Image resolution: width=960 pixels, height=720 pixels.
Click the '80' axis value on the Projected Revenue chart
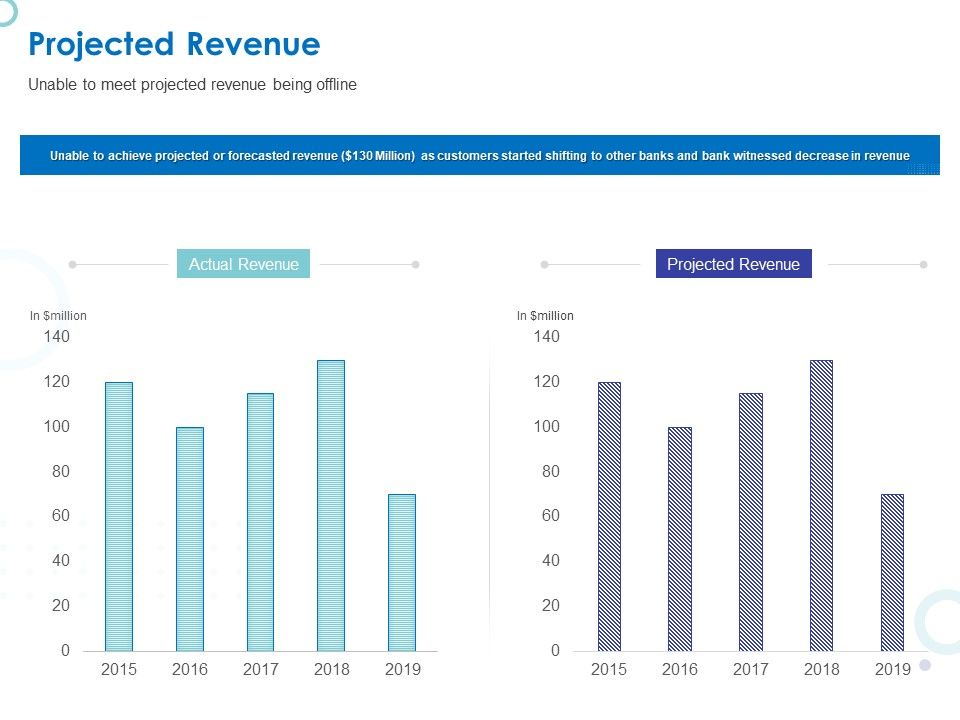point(550,471)
